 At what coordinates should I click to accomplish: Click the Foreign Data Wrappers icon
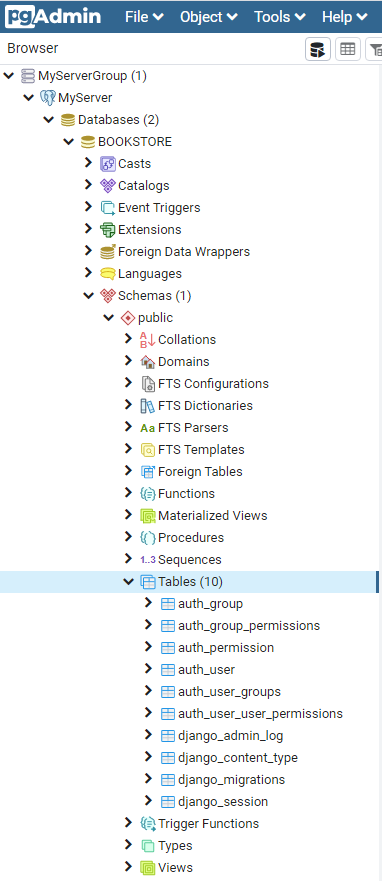(108, 252)
